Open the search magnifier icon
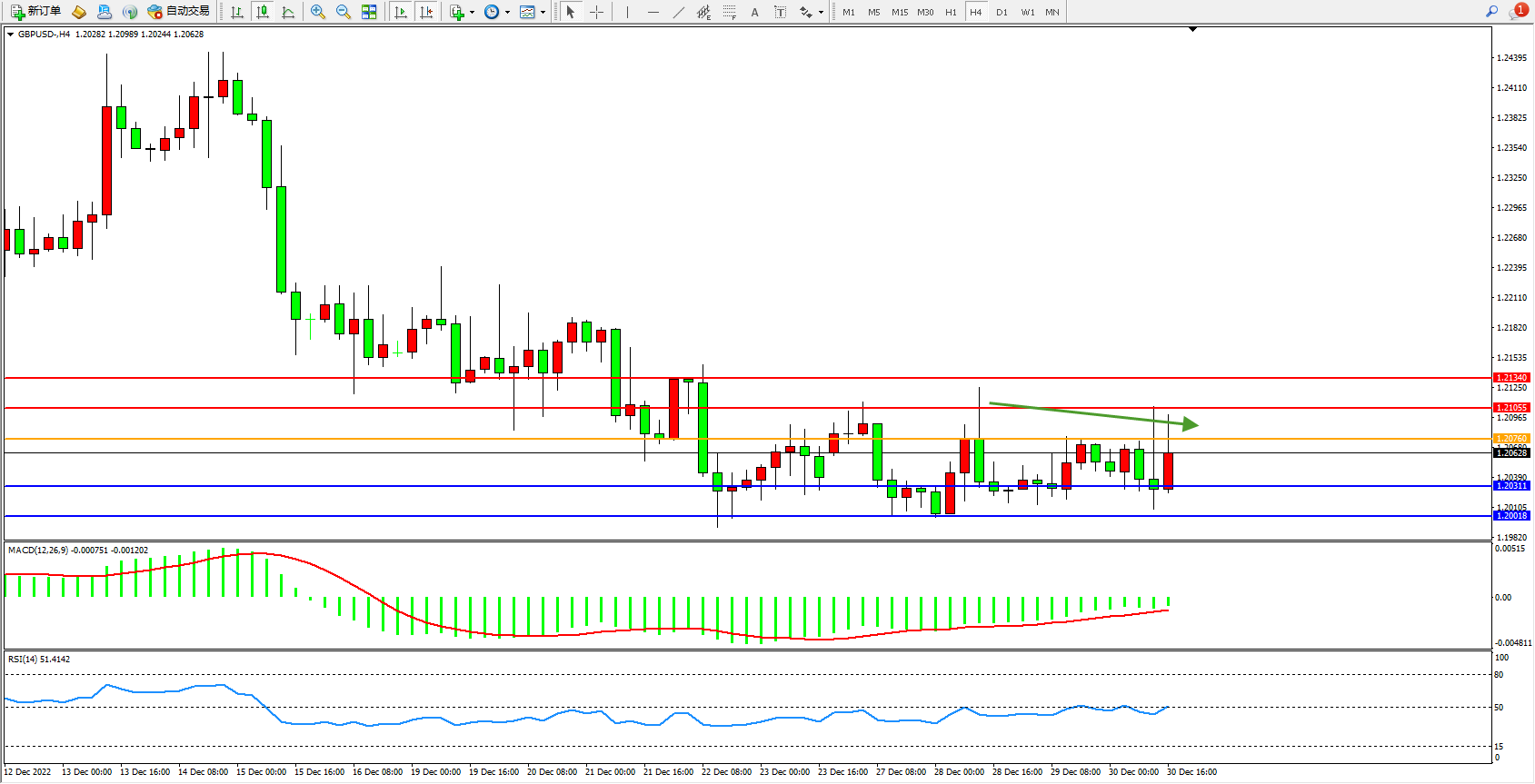This screenshot has width=1535, height=784. (1491, 12)
